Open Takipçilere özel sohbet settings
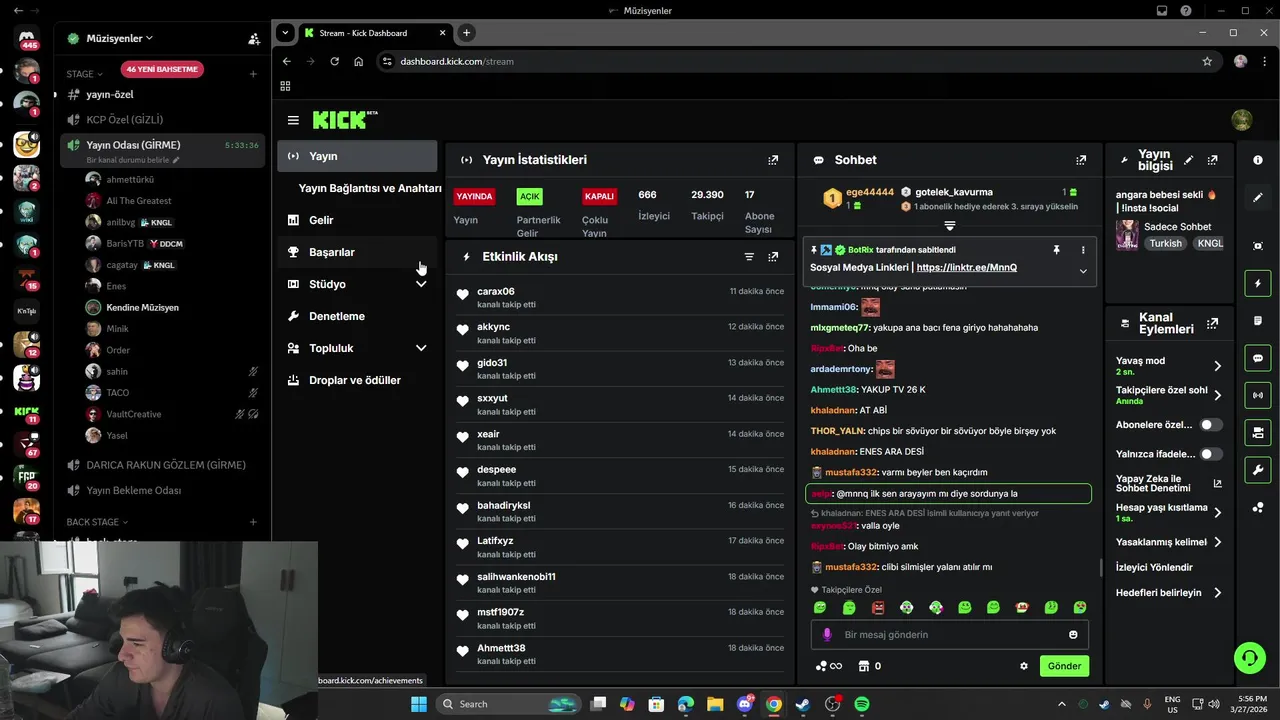 click(1169, 395)
